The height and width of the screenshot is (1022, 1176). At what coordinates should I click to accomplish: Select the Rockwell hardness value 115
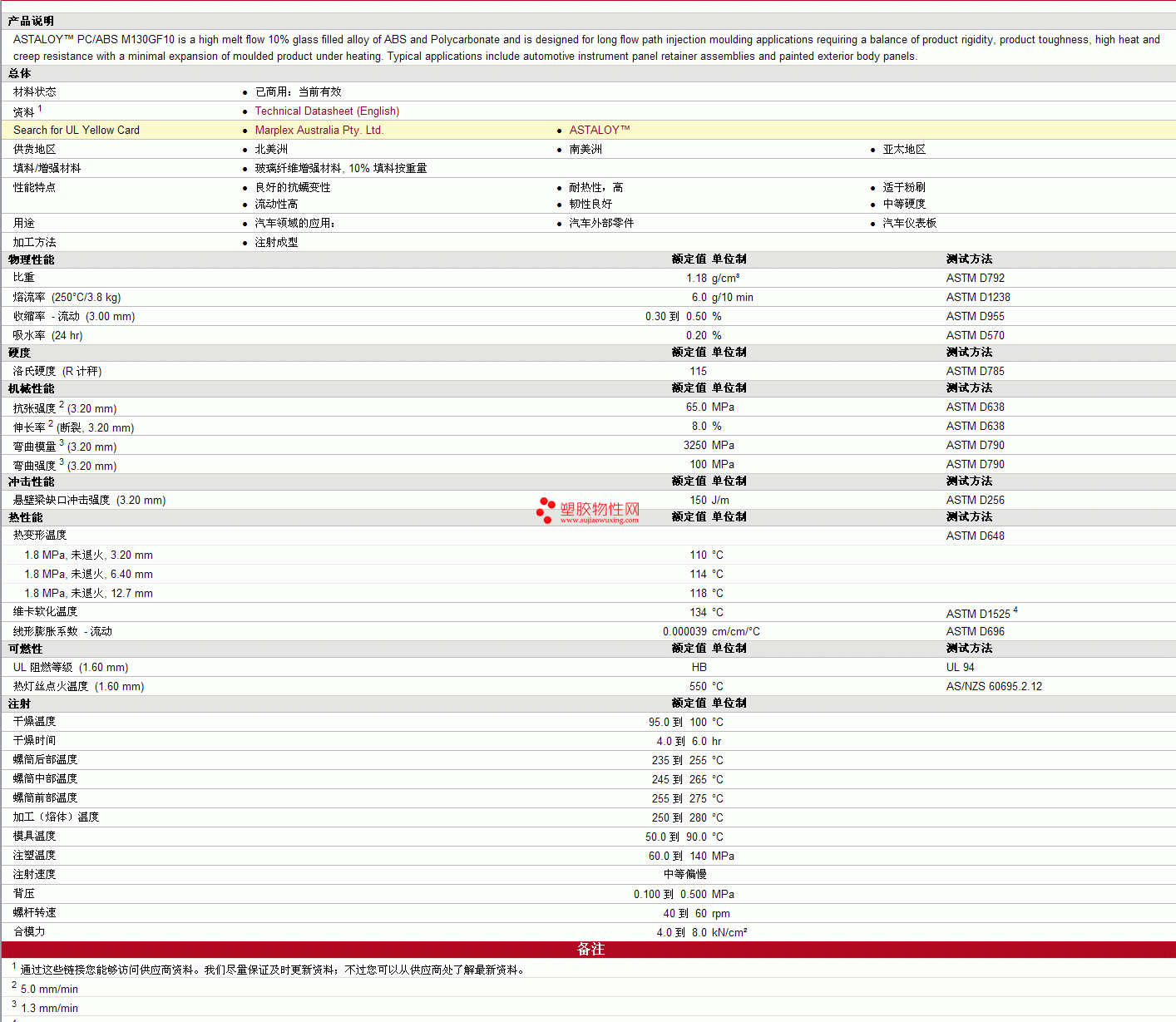point(699,371)
